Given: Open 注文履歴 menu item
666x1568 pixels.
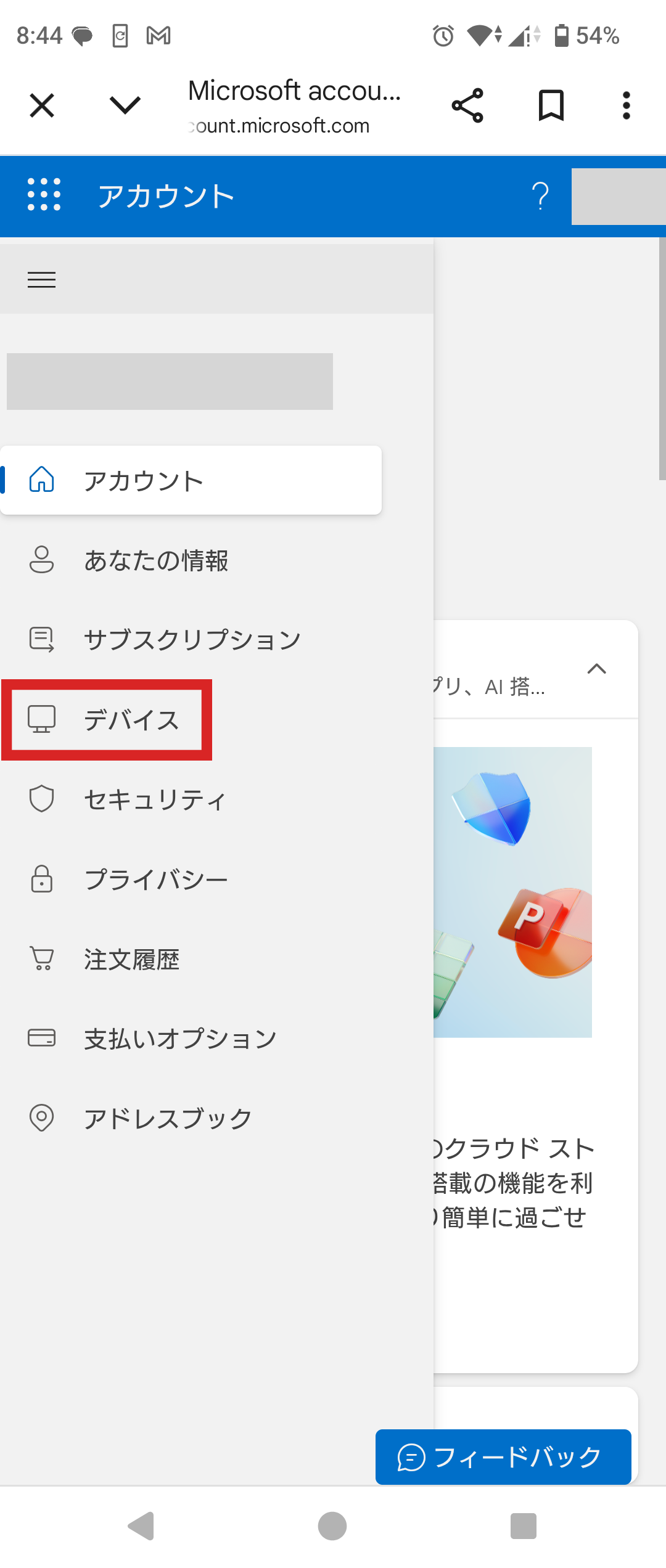Looking at the screenshot, I should 191,959.
